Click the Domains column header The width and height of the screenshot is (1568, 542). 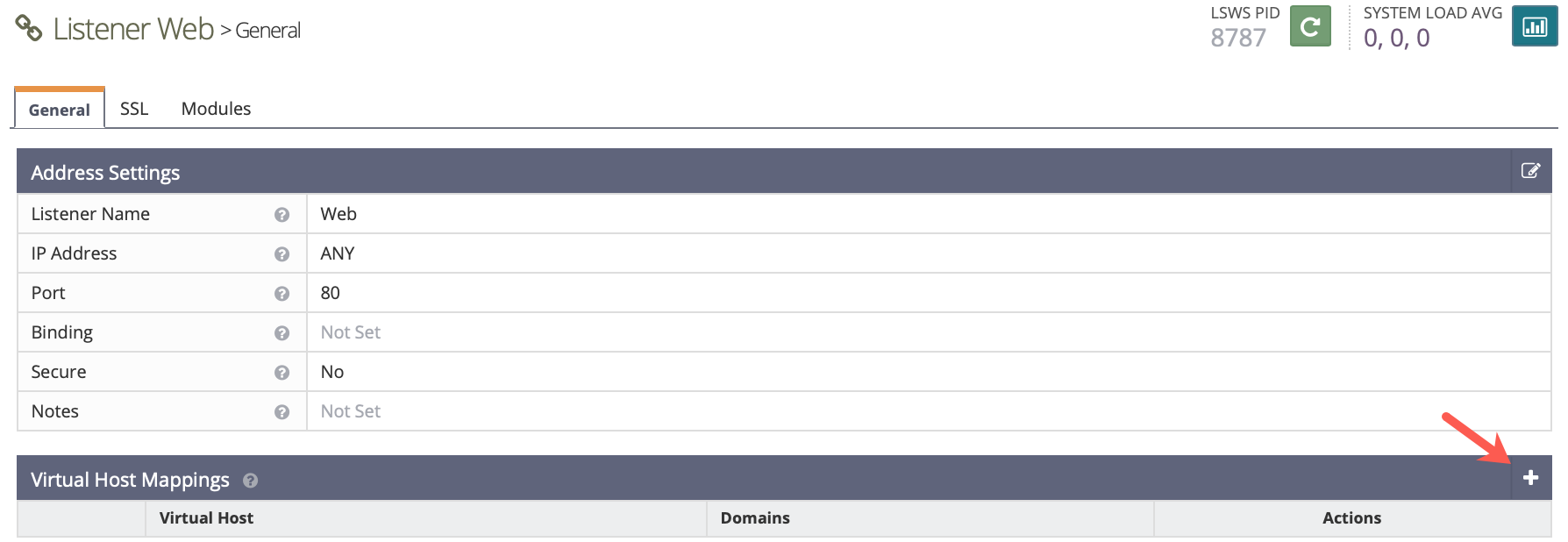click(x=755, y=518)
